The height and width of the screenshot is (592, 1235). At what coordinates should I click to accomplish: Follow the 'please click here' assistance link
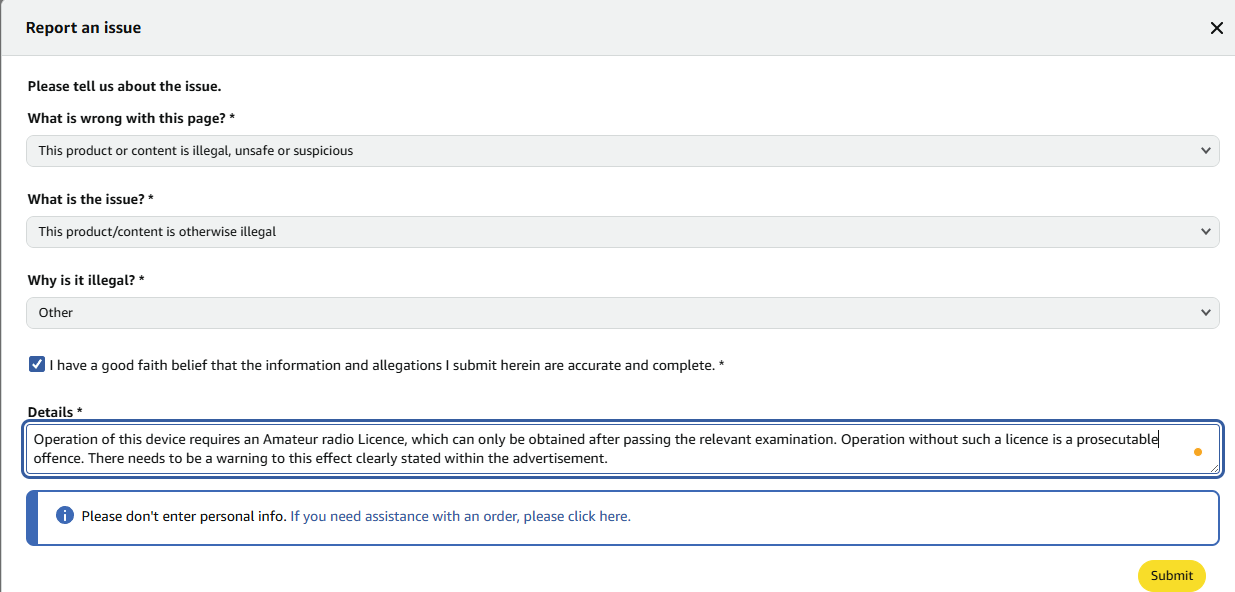point(460,517)
